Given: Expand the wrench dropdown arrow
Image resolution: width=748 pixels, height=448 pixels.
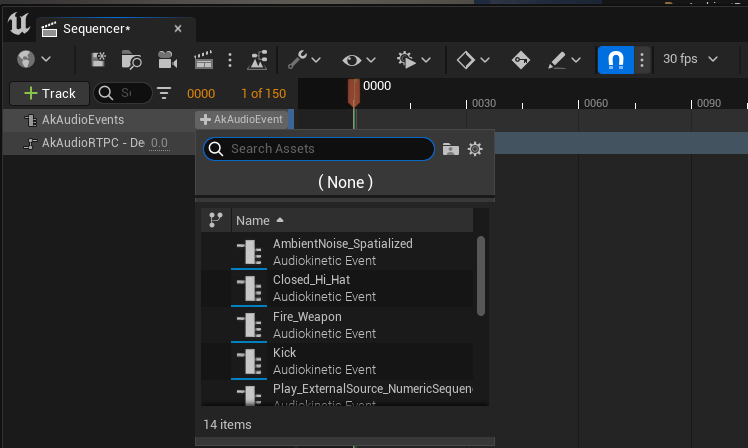Looking at the screenshot, I should [316, 60].
